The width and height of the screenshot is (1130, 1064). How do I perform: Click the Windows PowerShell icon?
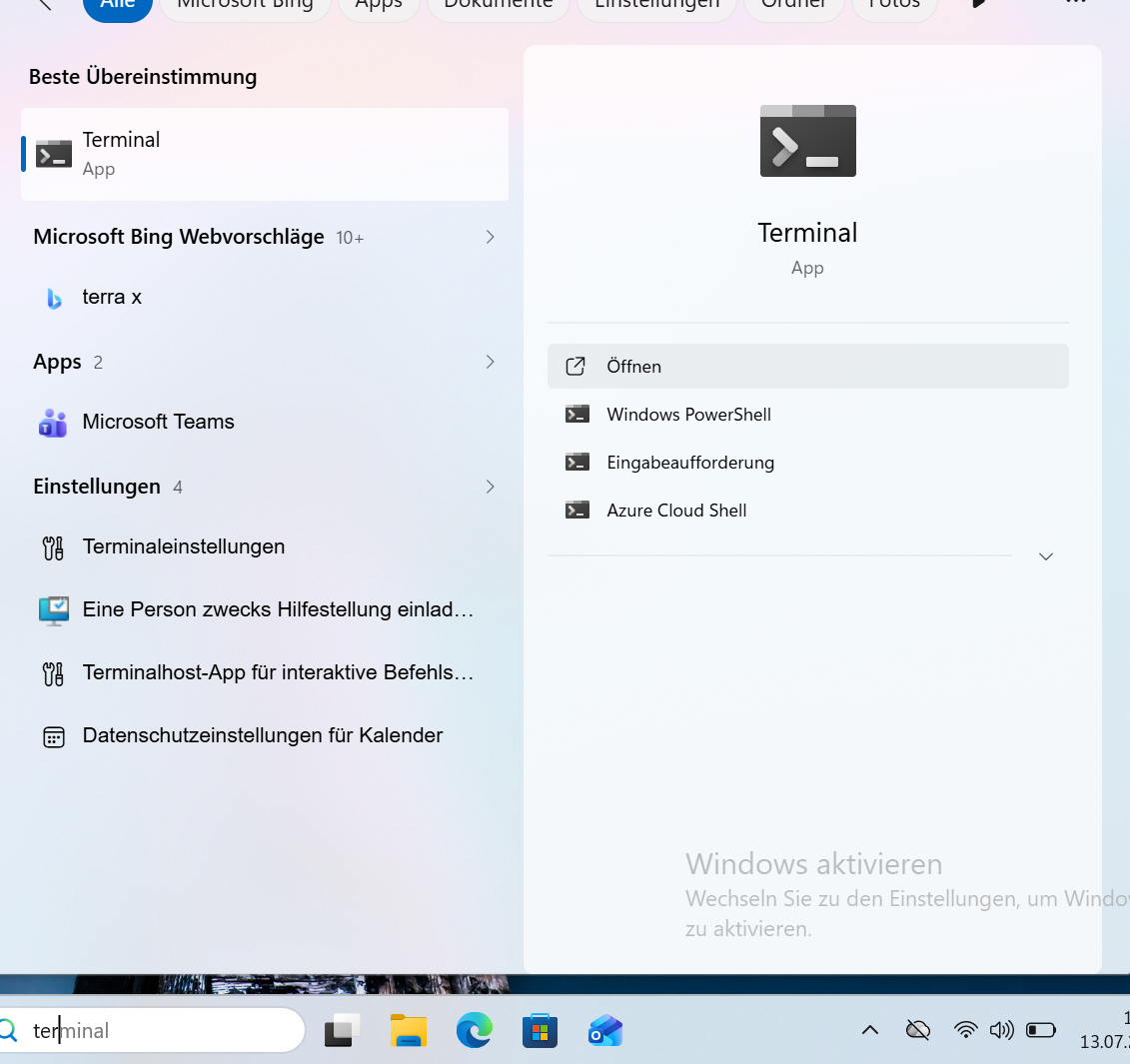coord(576,414)
